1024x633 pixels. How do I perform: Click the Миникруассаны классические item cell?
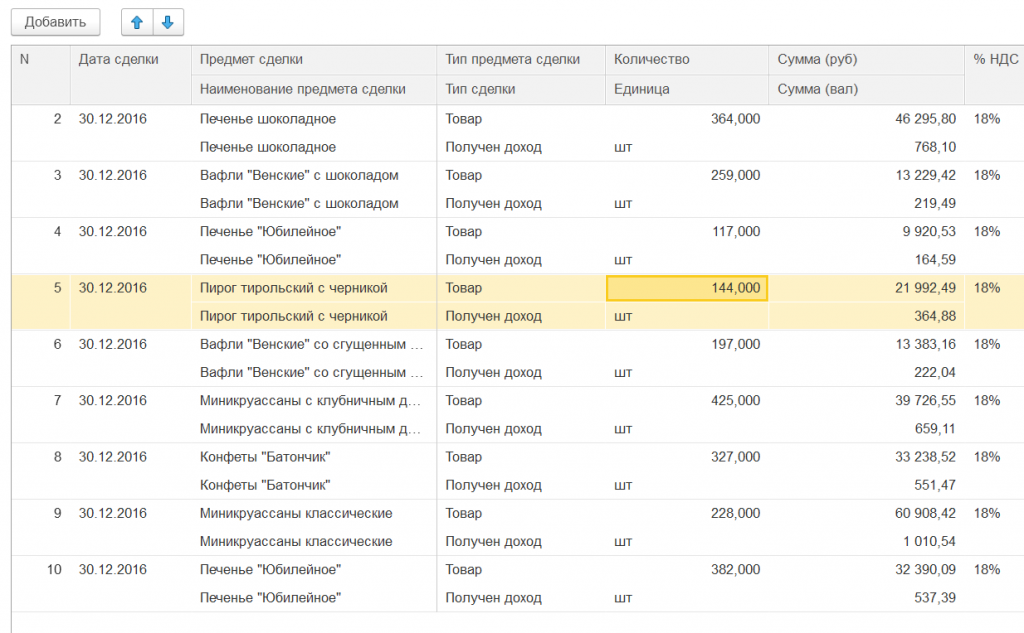pyautogui.click(x=295, y=513)
